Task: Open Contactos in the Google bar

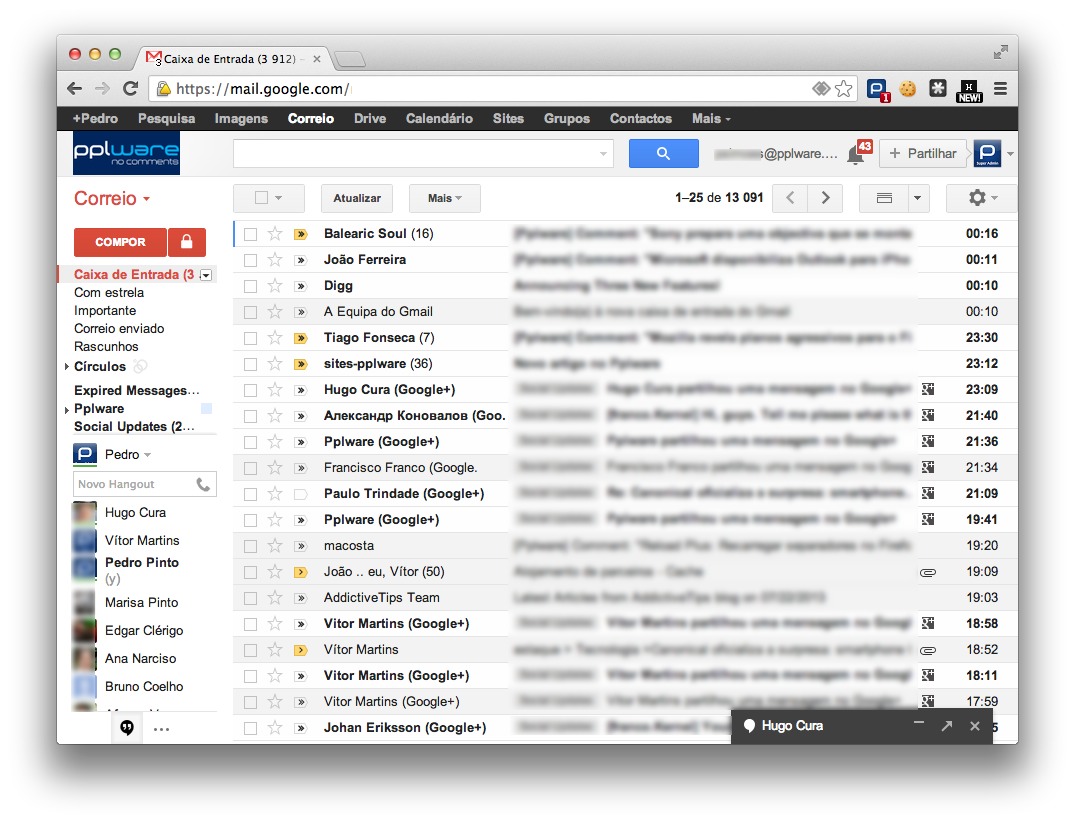Action: (641, 119)
